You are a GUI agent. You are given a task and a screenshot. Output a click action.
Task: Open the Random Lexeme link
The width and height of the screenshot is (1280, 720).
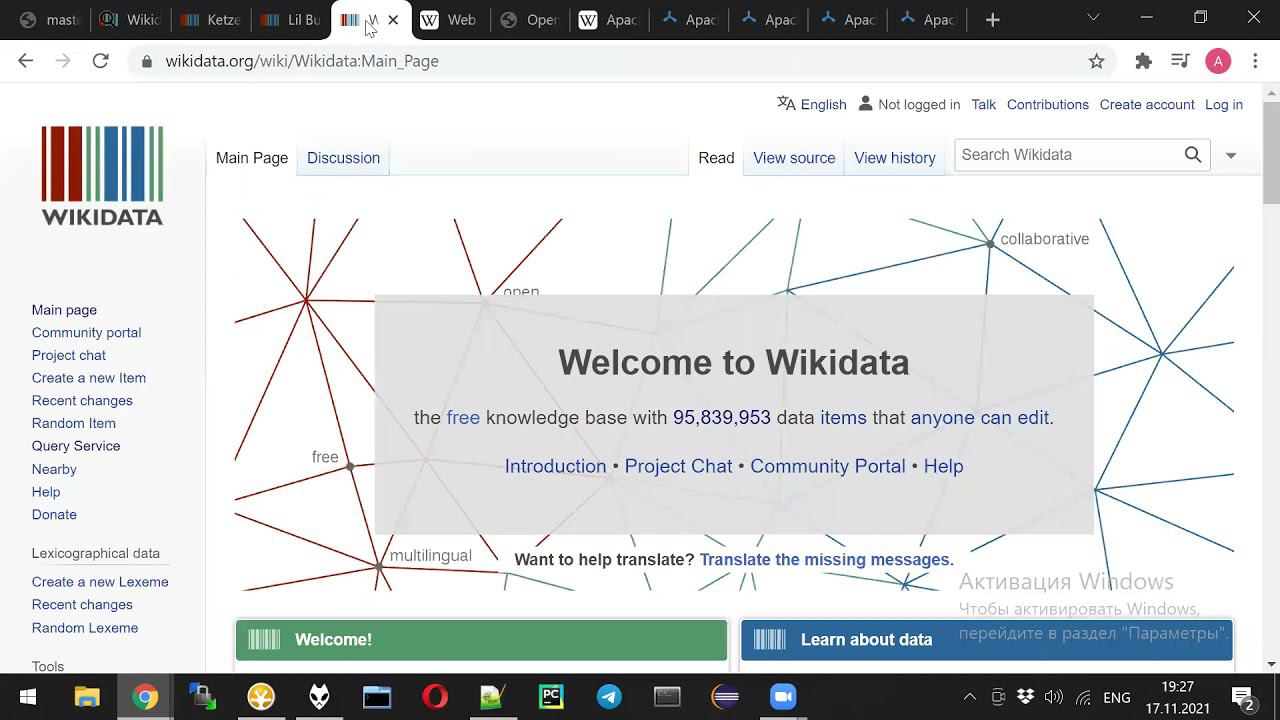[85, 628]
